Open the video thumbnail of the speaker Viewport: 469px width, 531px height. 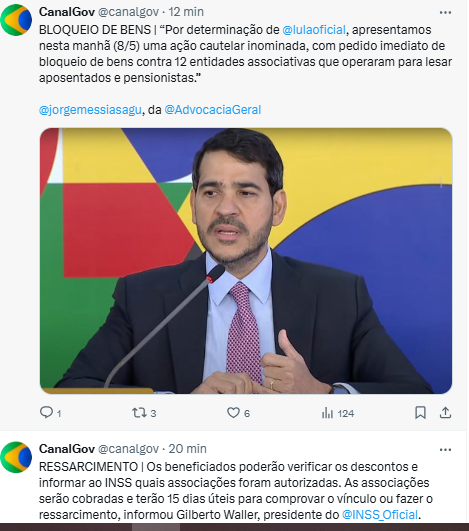click(246, 261)
